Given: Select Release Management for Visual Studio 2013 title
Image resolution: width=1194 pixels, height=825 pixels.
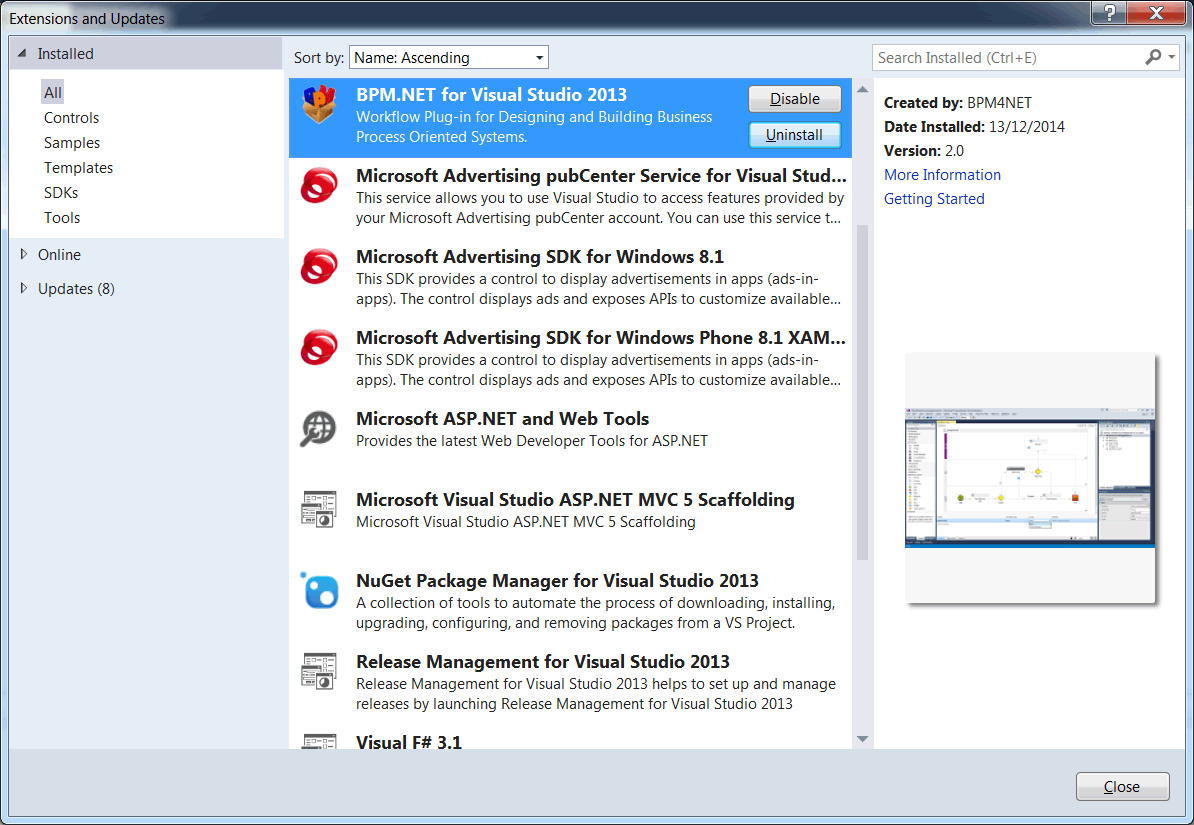Looking at the screenshot, I should point(543,661).
